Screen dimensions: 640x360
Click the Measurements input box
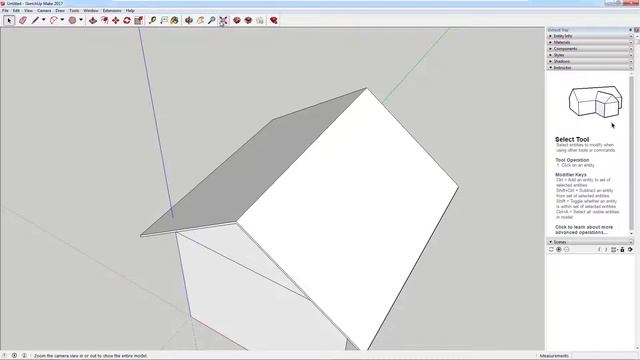[605, 356]
